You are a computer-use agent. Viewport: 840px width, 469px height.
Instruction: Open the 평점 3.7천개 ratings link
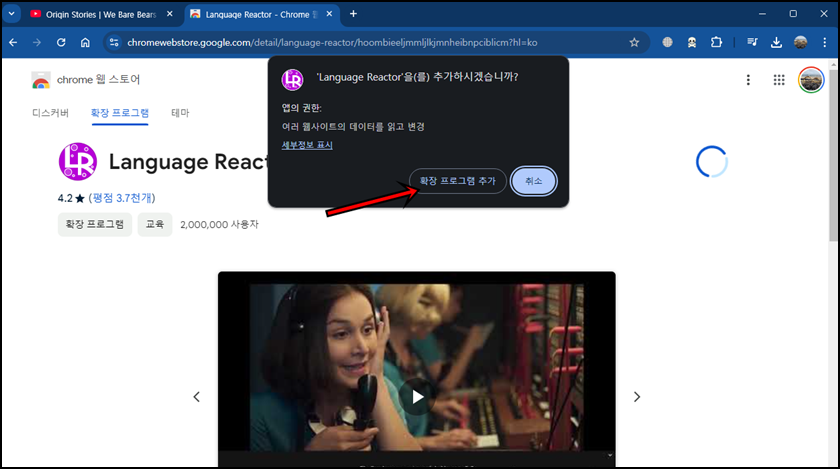[122, 198]
